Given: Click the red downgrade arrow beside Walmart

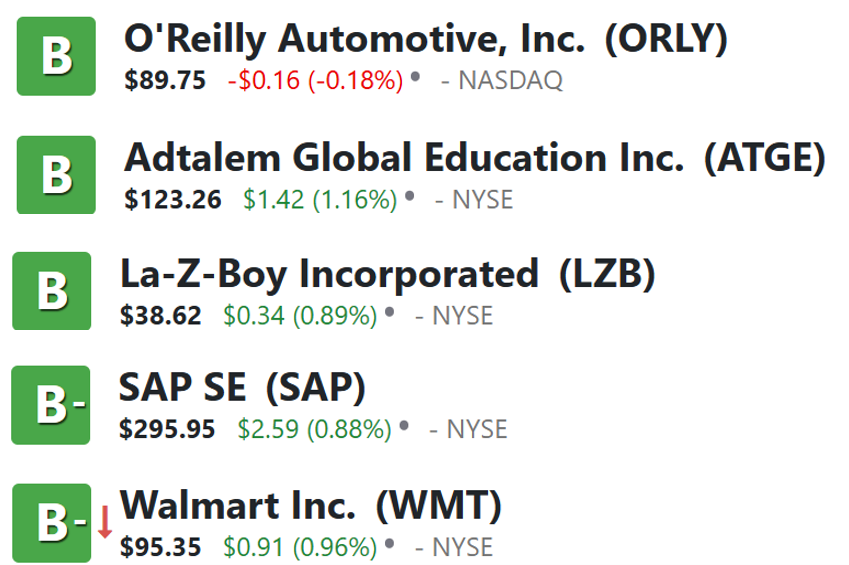Looking at the screenshot, I should pos(105,522).
